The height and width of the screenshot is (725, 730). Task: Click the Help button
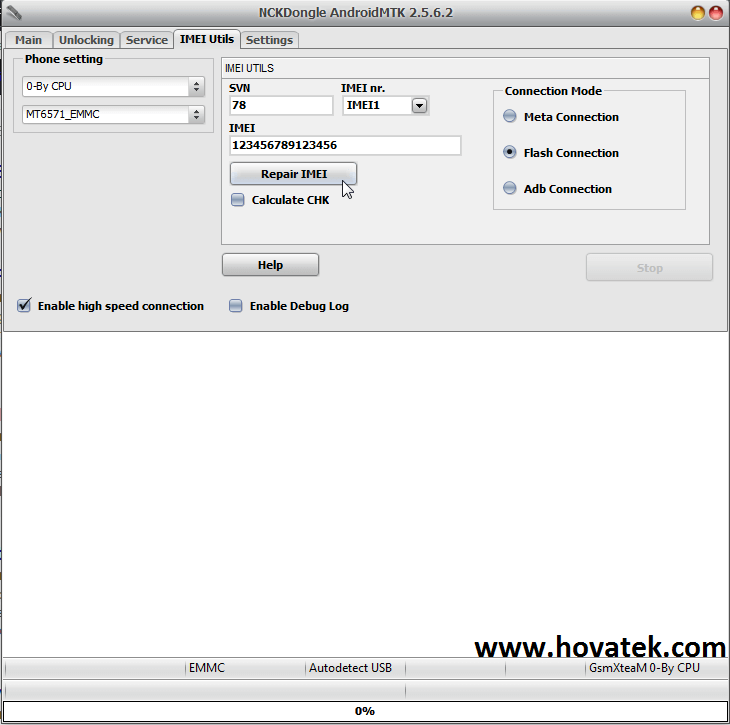coord(270,265)
